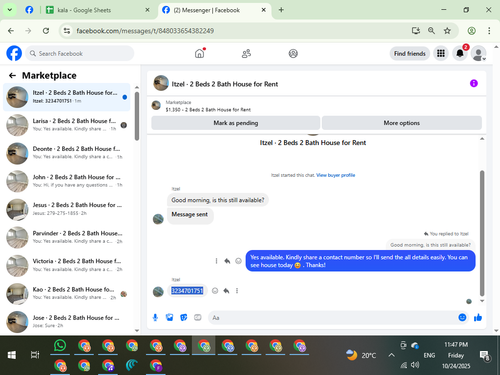This screenshot has height=375, width=500.
Task: Open the John 2 Beds conversation
Action: point(67,181)
